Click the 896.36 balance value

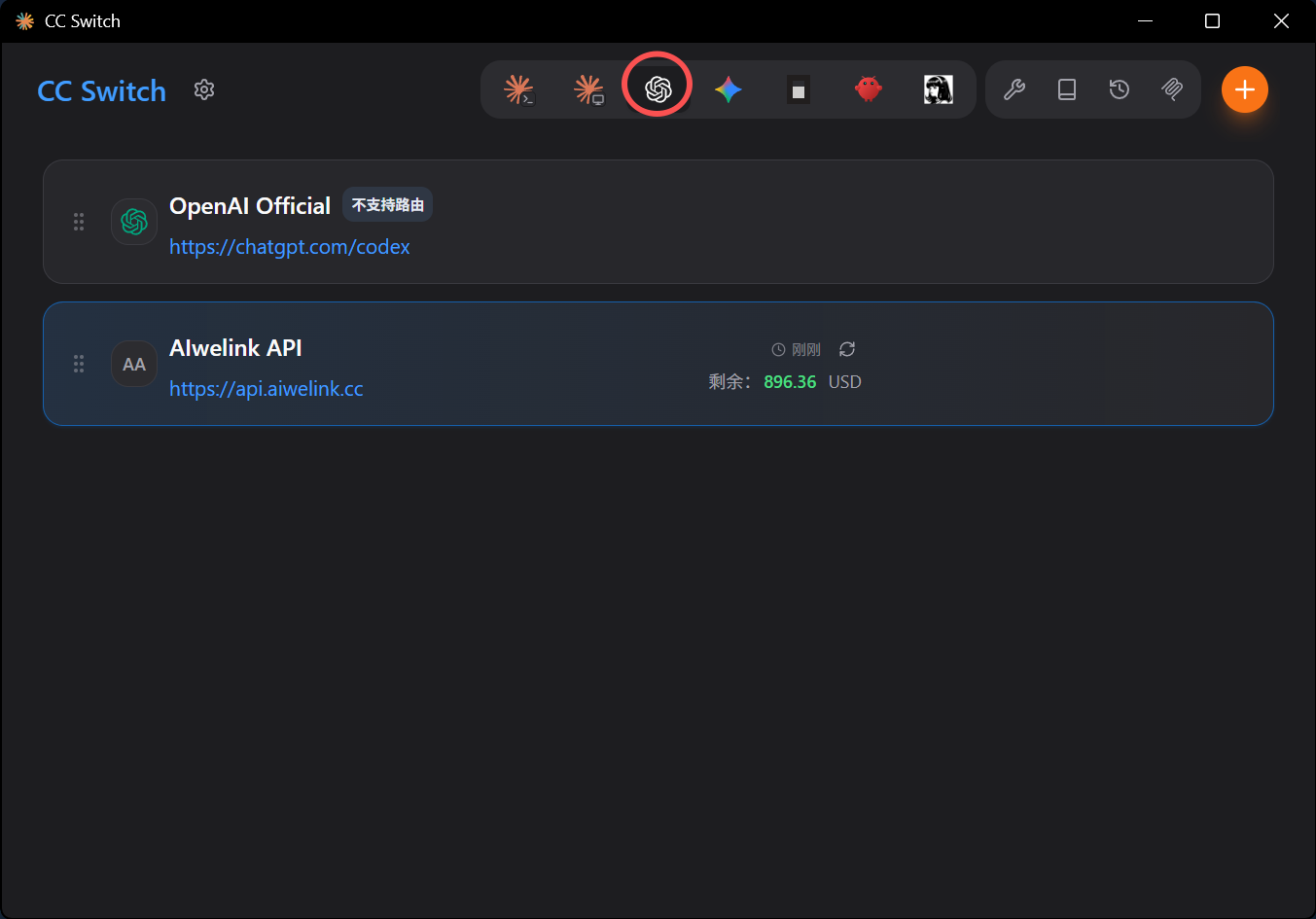pyautogui.click(x=790, y=382)
